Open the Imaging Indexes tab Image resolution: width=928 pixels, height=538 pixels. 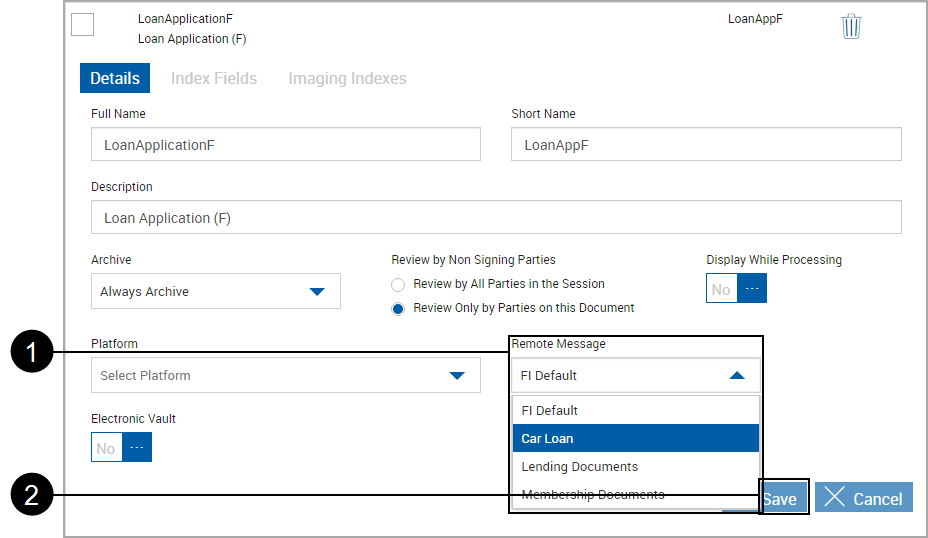point(347,78)
